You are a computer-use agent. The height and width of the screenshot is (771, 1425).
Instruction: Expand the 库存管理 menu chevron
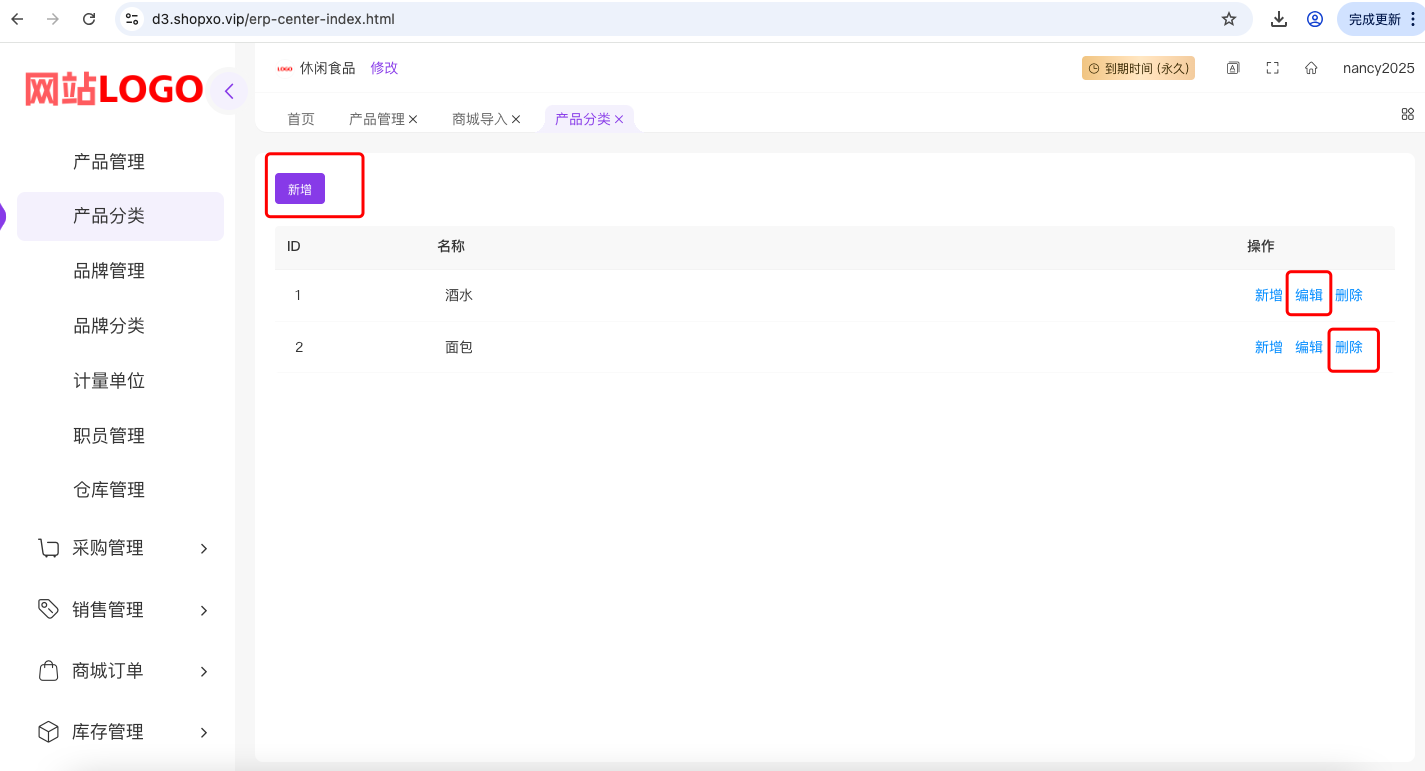coord(204,732)
